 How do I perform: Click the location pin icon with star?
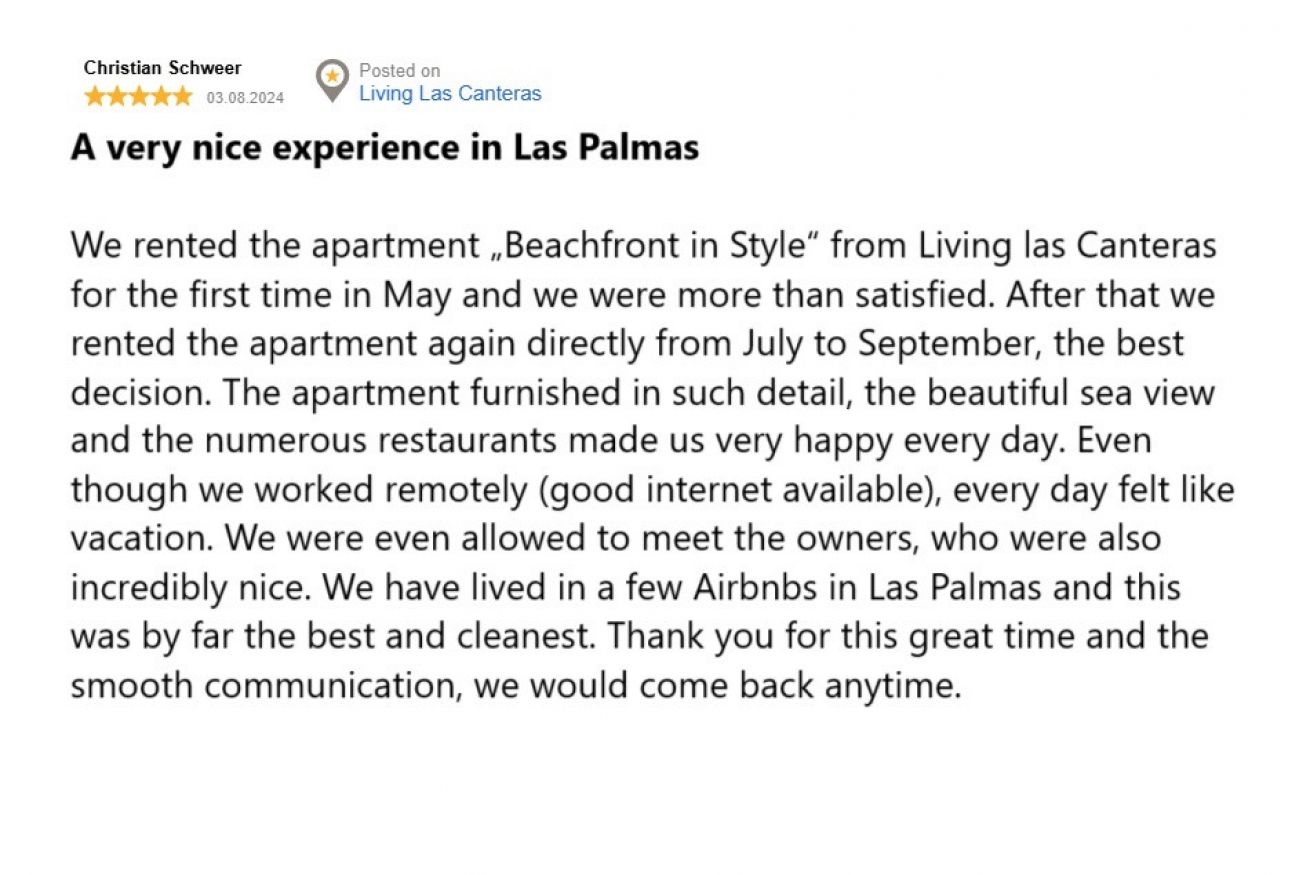click(x=331, y=81)
